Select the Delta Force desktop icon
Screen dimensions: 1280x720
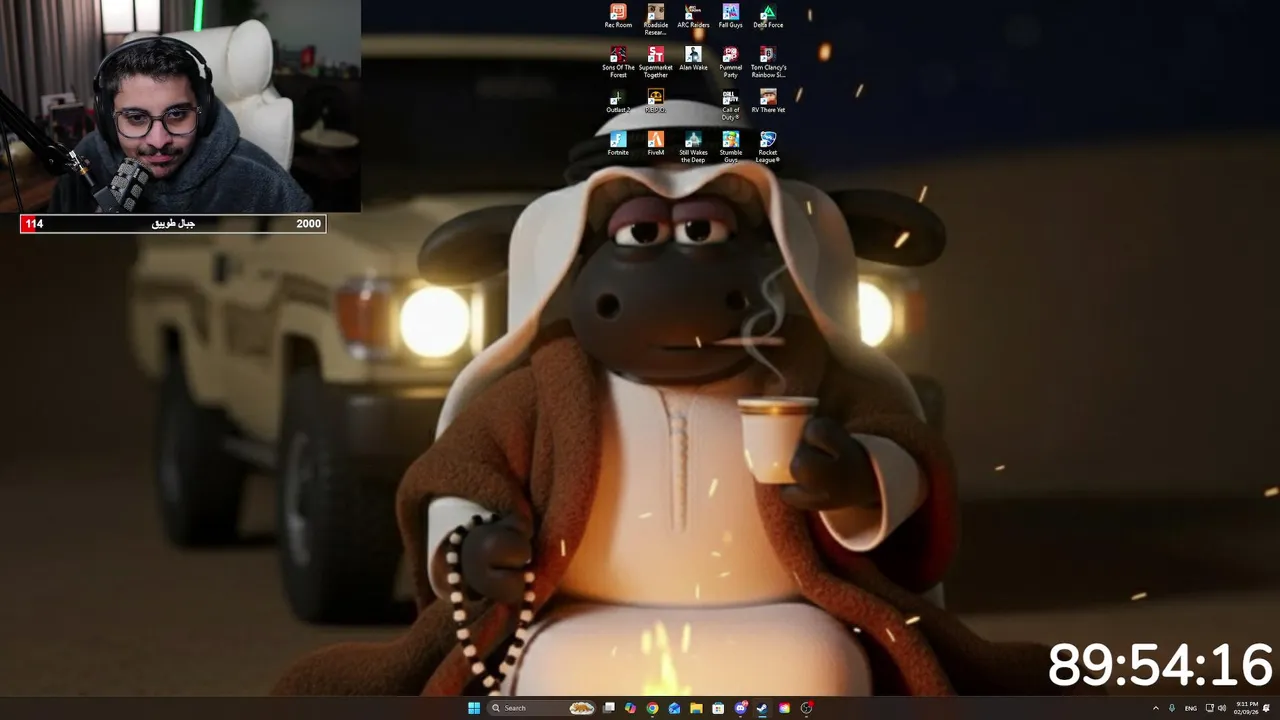click(768, 16)
